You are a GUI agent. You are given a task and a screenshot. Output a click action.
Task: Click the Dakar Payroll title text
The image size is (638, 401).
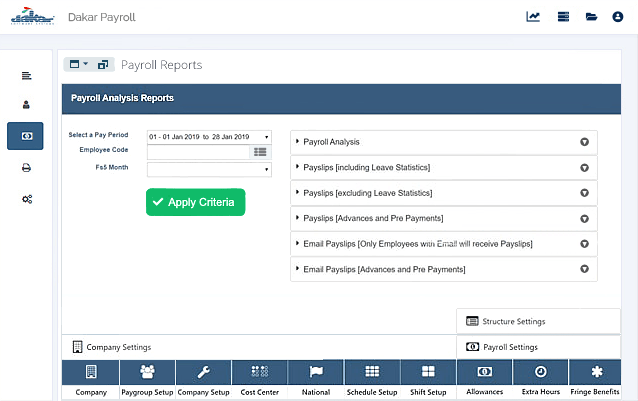pos(102,17)
